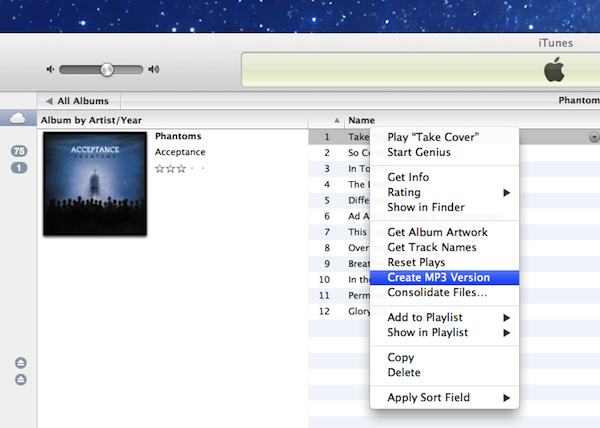Click the iCloud status cloud icon
Screen dimensions: 600x428
(x=18, y=118)
